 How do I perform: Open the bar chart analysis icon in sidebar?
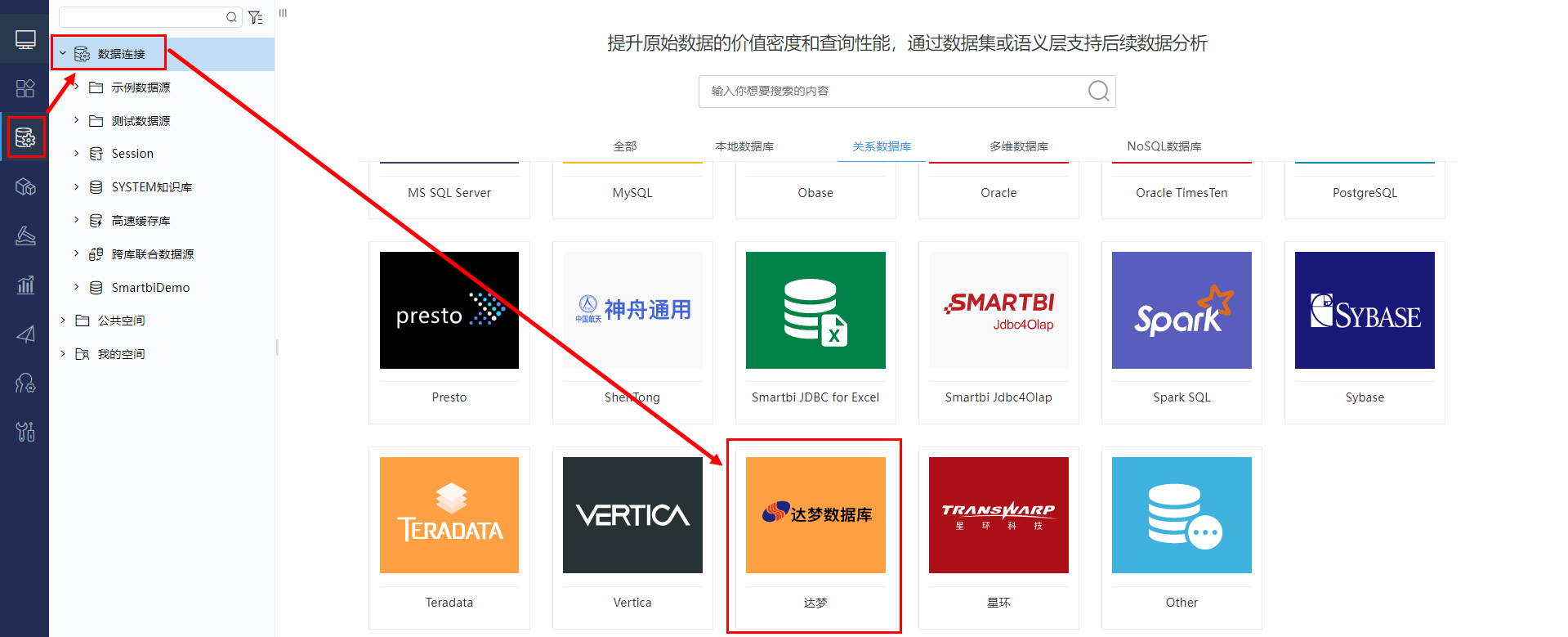click(x=25, y=285)
